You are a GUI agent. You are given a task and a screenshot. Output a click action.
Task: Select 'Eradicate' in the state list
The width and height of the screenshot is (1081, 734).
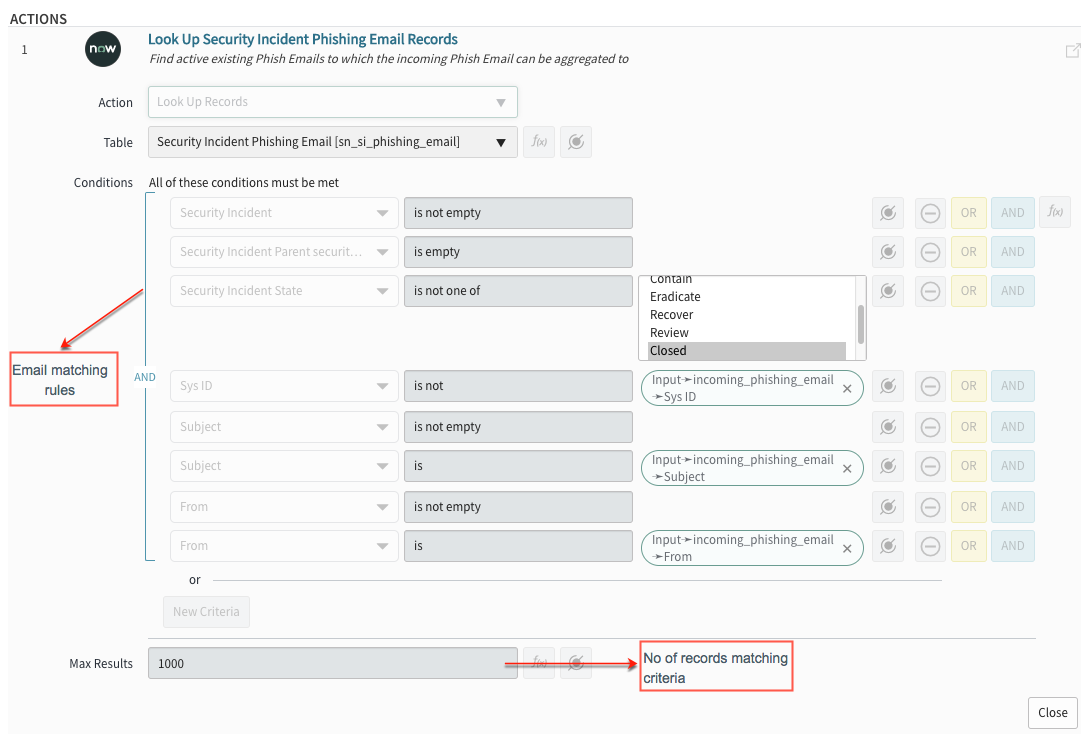tap(747, 297)
